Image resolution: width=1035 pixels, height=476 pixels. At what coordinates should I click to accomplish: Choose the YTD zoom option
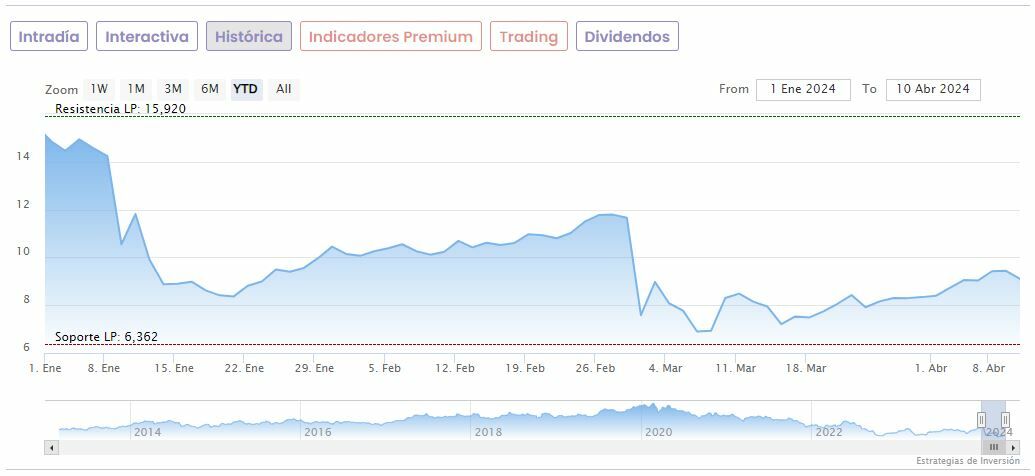pyautogui.click(x=245, y=89)
